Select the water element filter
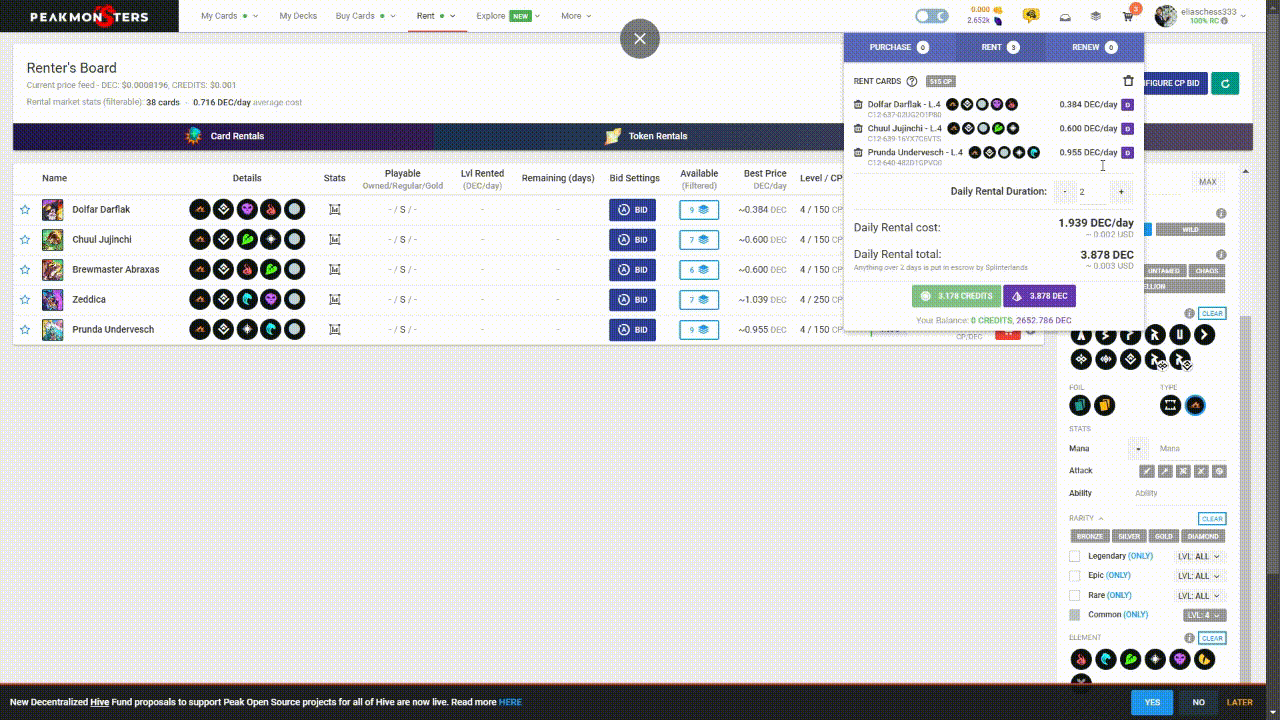 coord(1106,659)
